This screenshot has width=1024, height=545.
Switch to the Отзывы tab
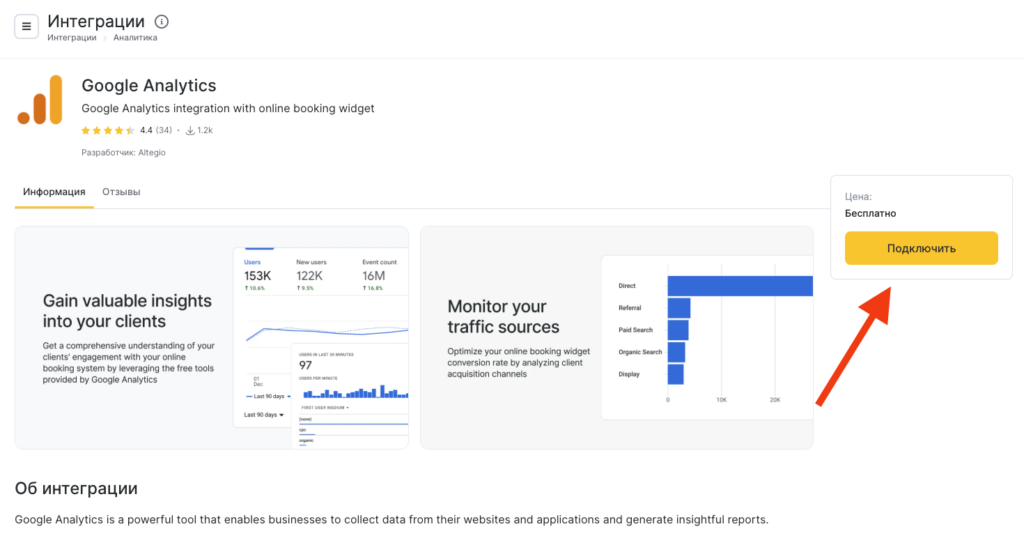pyautogui.click(x=121, y=192)
